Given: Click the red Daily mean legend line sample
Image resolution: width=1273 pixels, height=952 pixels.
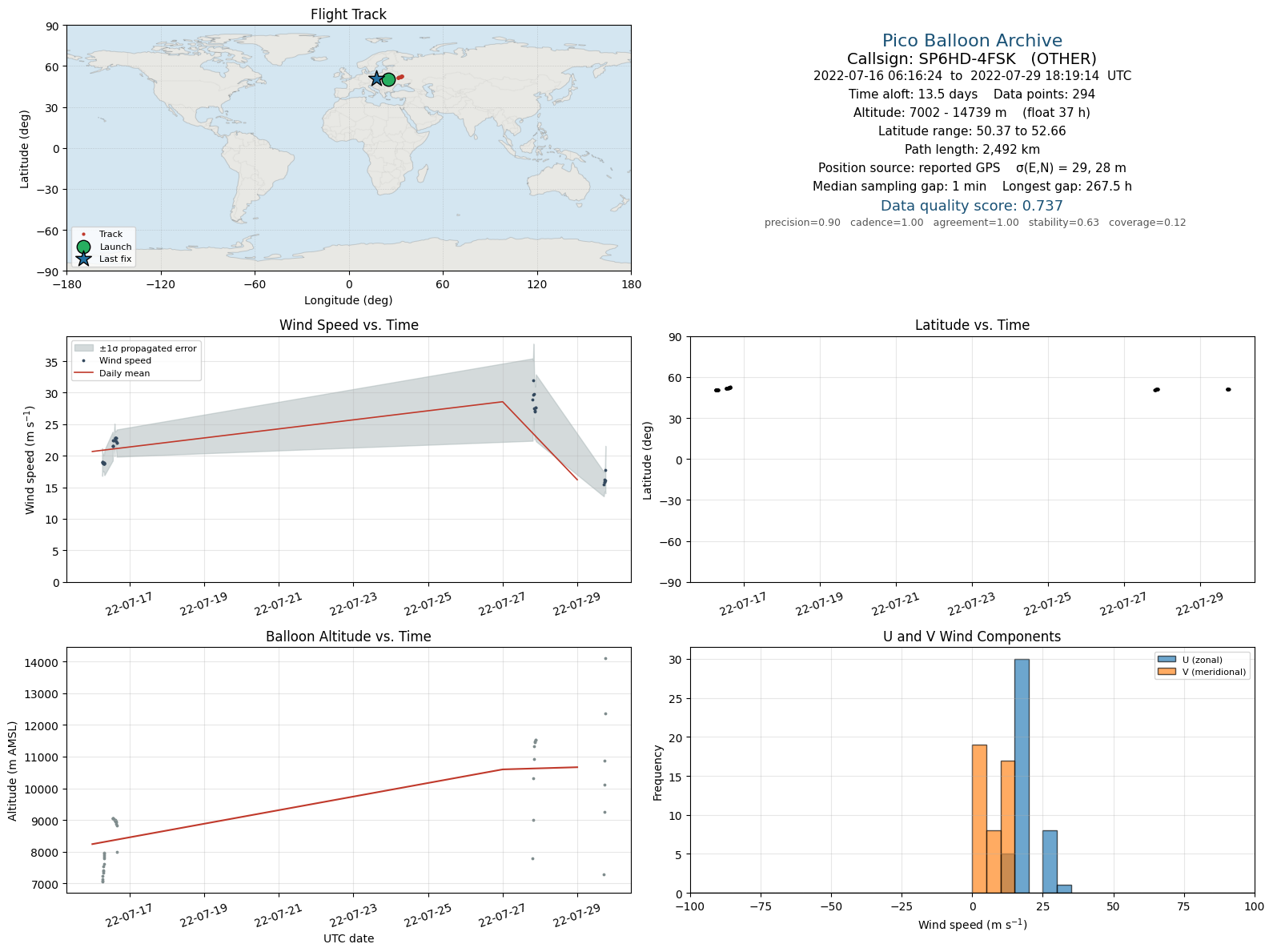Looking at the screenshot, I should tap(84, 373).
